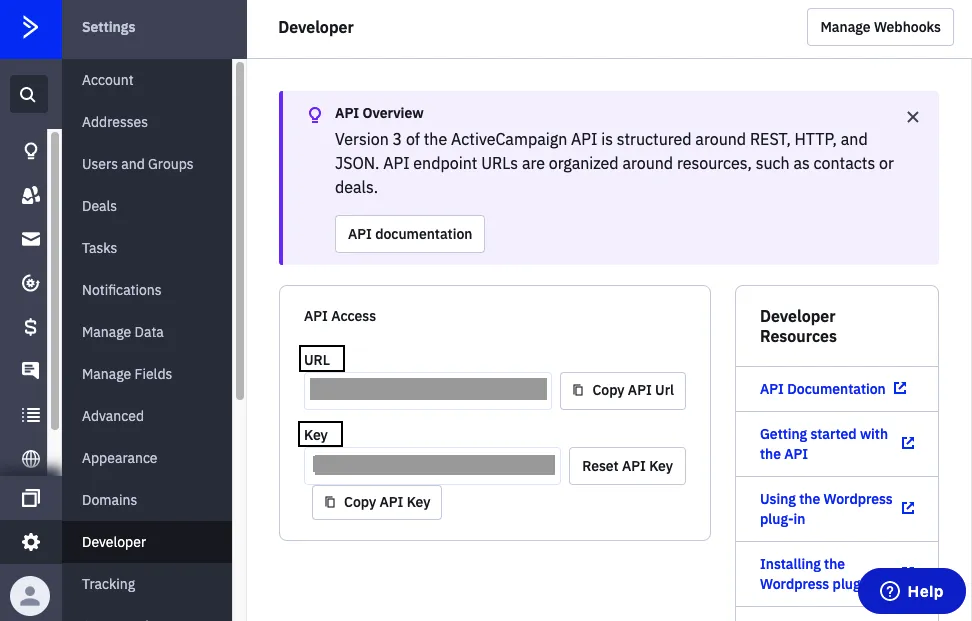Open the Settings gear icon

tap(30, 542)
